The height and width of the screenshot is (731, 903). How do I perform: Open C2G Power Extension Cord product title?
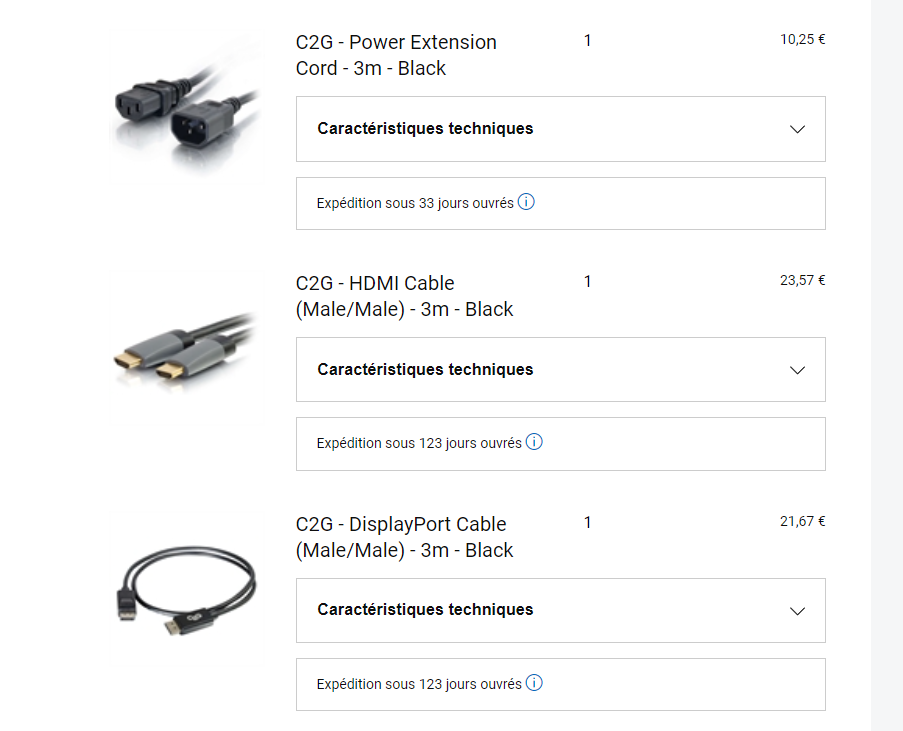pos(396,55)
